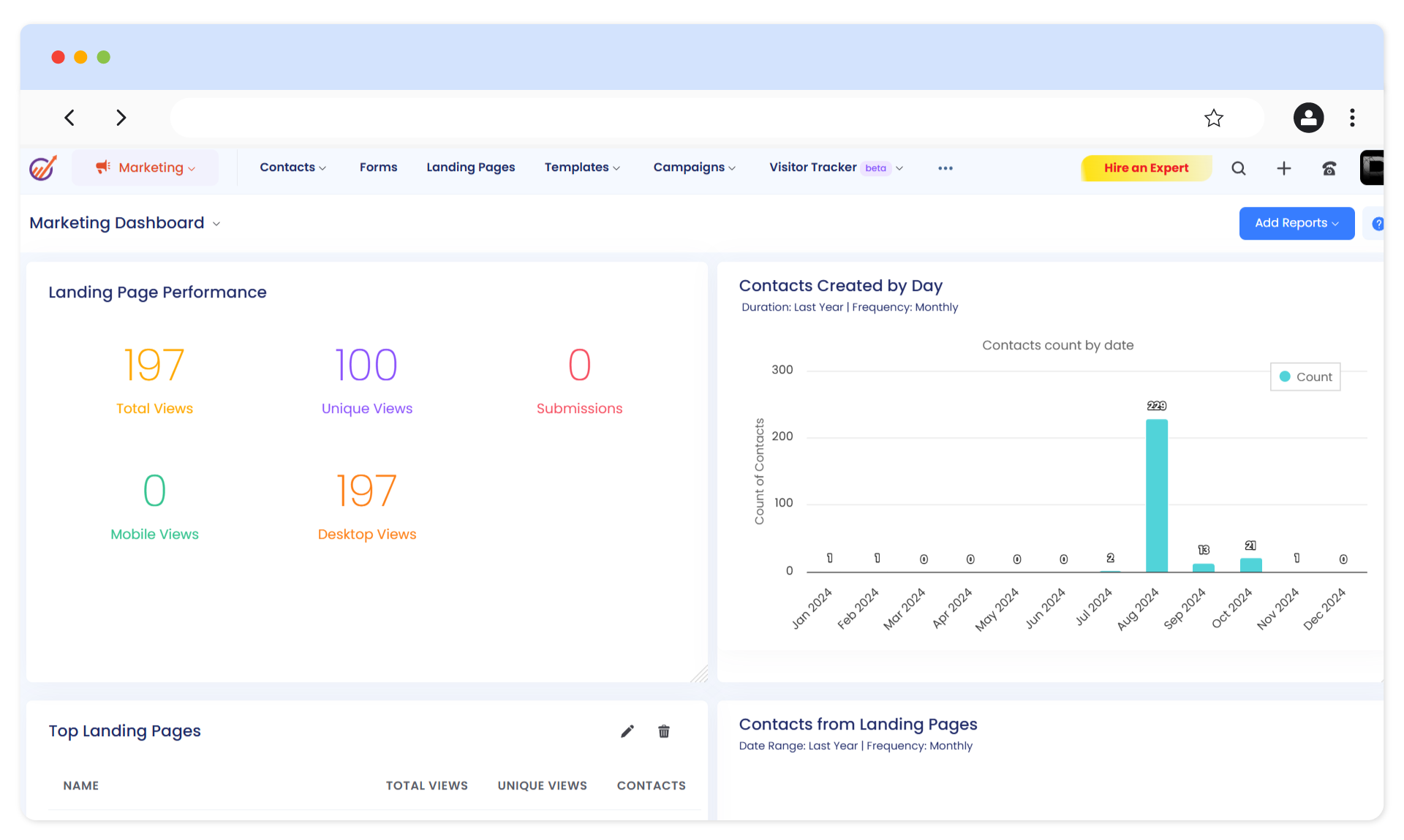The height and width of the screenshot is (840, 1404).
Task: Open the user profile avatar icon
Action: (x=1308, y=118)
